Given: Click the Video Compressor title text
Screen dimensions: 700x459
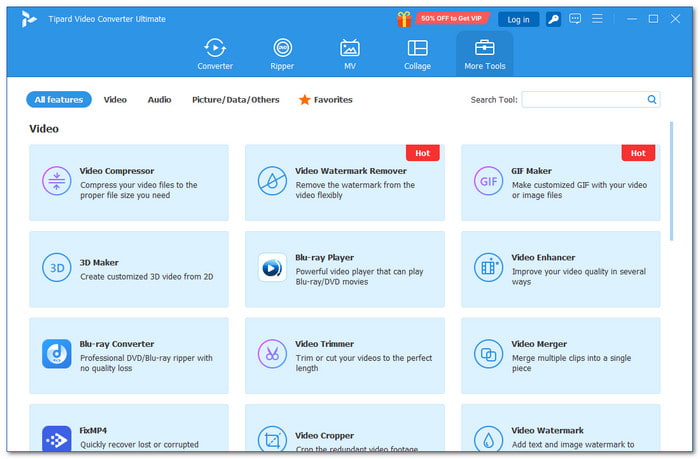Looking at the screenshot, I should pos(117,171).
